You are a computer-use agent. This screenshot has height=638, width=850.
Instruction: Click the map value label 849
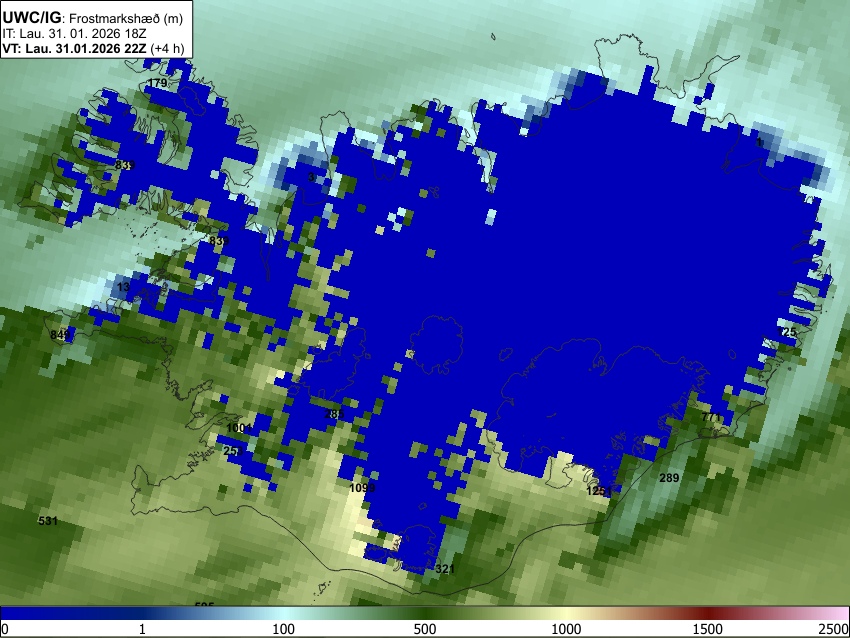click(x=60, y=335)
